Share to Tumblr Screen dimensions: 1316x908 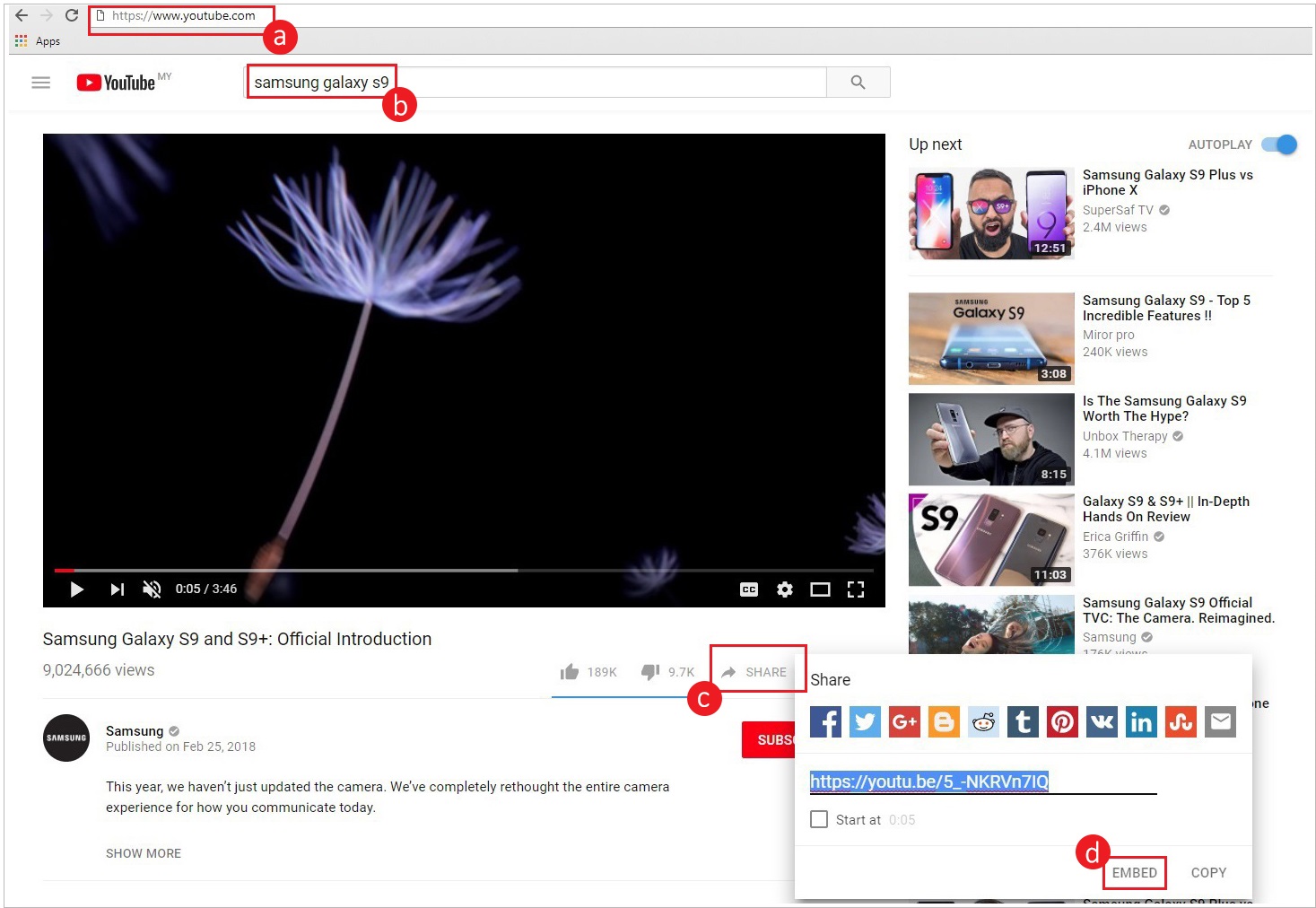[x=1023, y=721]
